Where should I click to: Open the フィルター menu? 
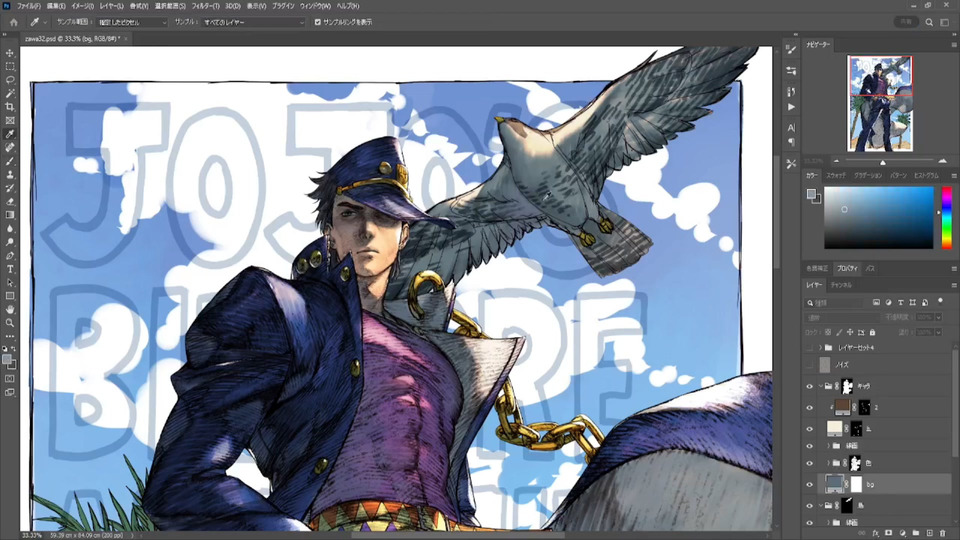point(205,6)
